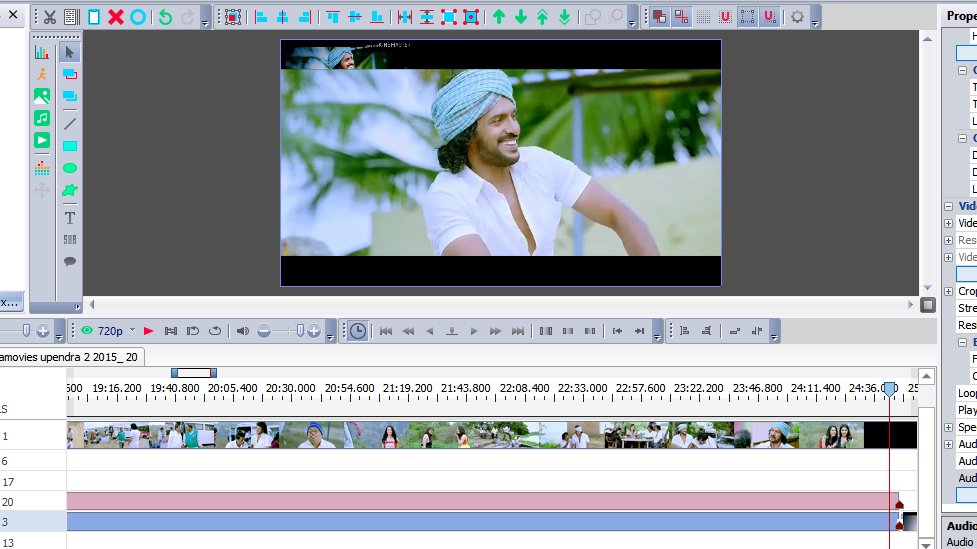Toggle the overlapping red squares button
Viewport: 977px width, 549px height.
[659, 17]
